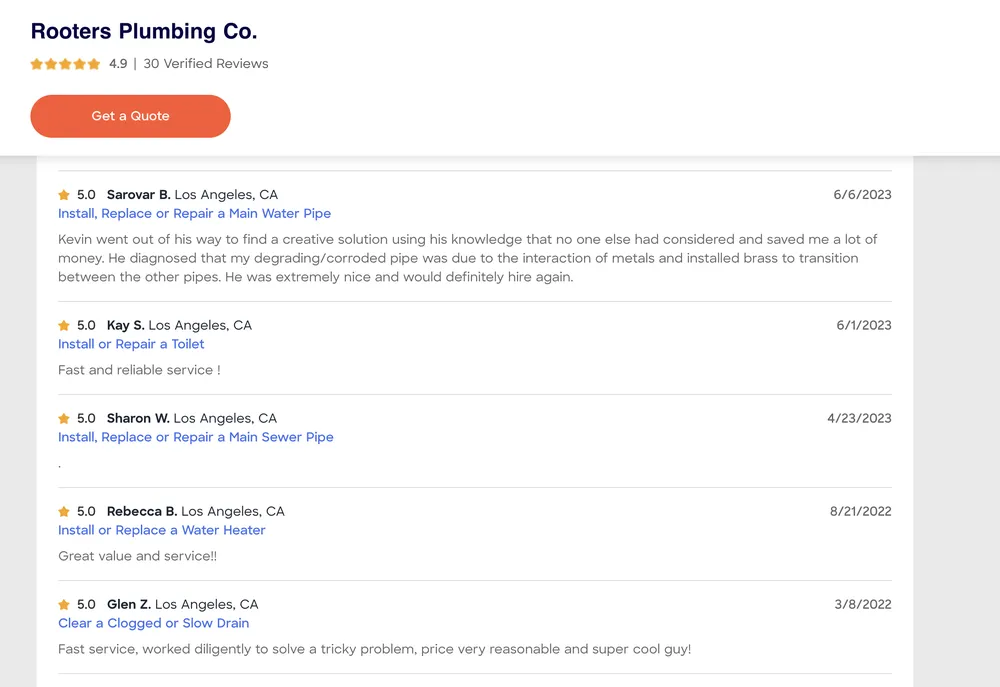Click the star icon beside Sharon W.
This screenshot has width=1000, height=687.
[x=64, y=419]
